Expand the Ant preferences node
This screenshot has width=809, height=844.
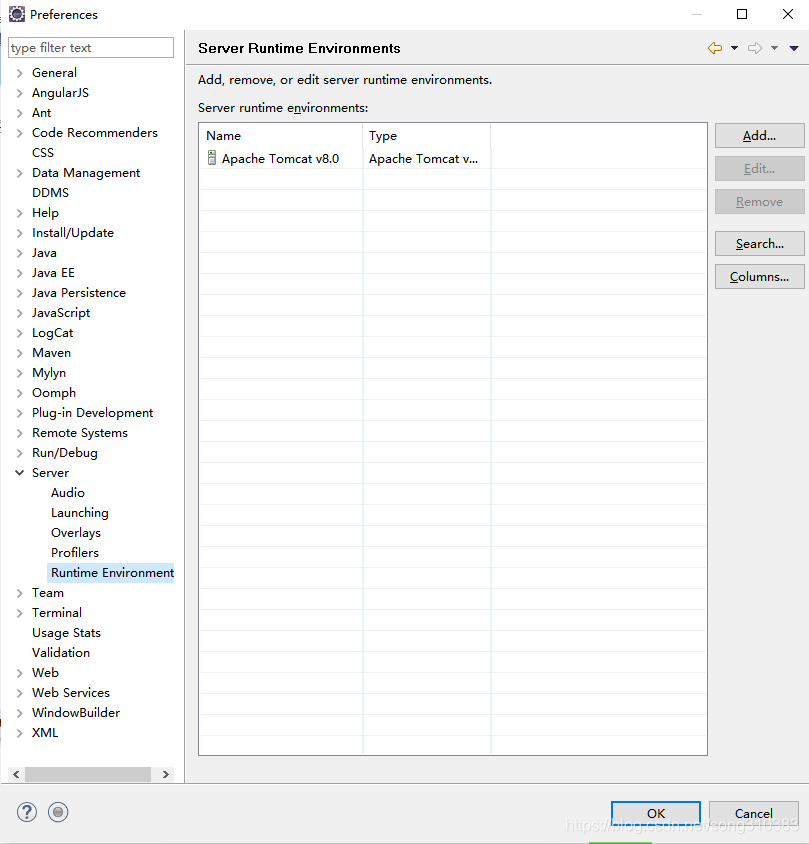click(x=19, y=113)
